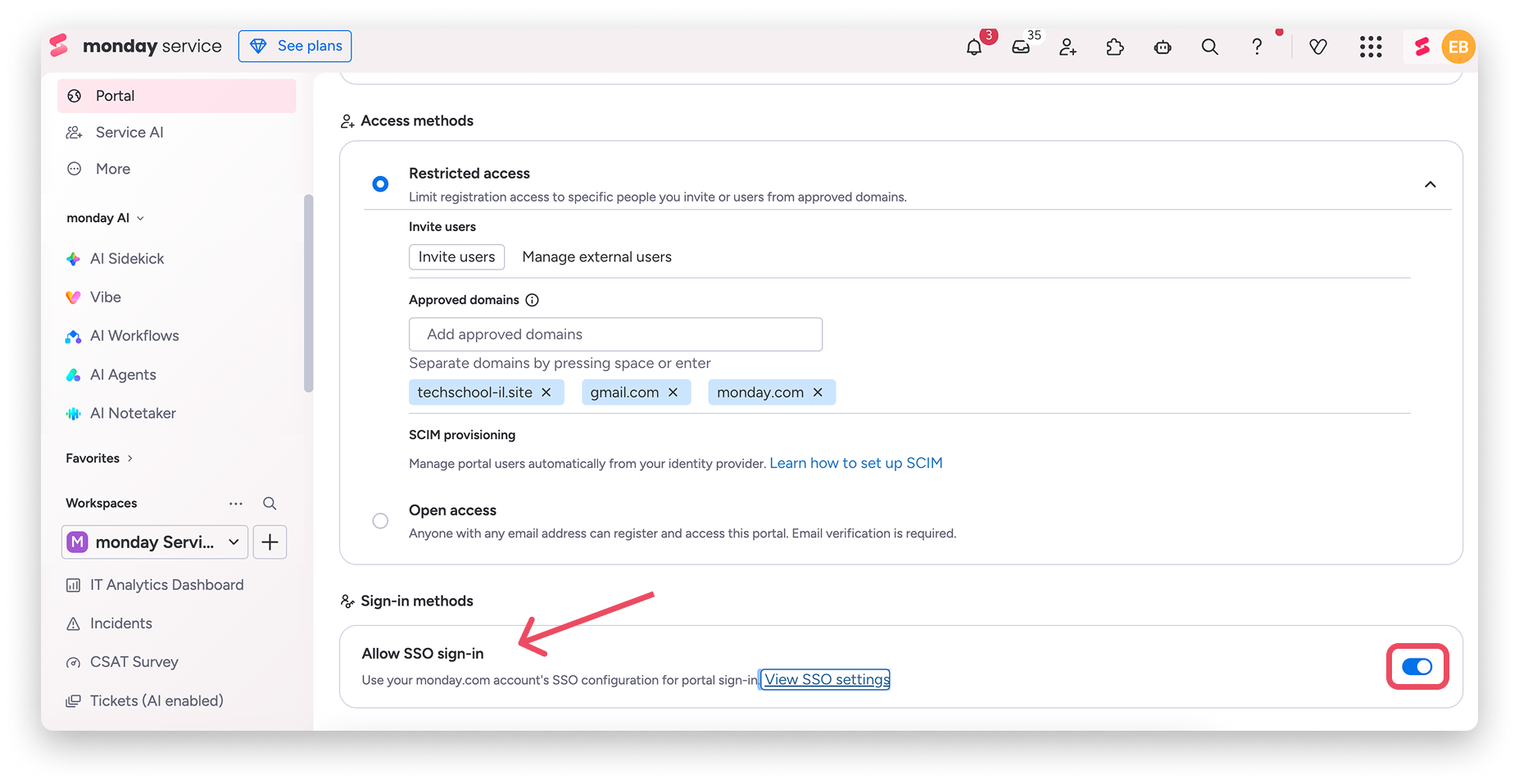Click the monday service logo
This screenshot has height=784, width=1519.
[x=136, y=46]
